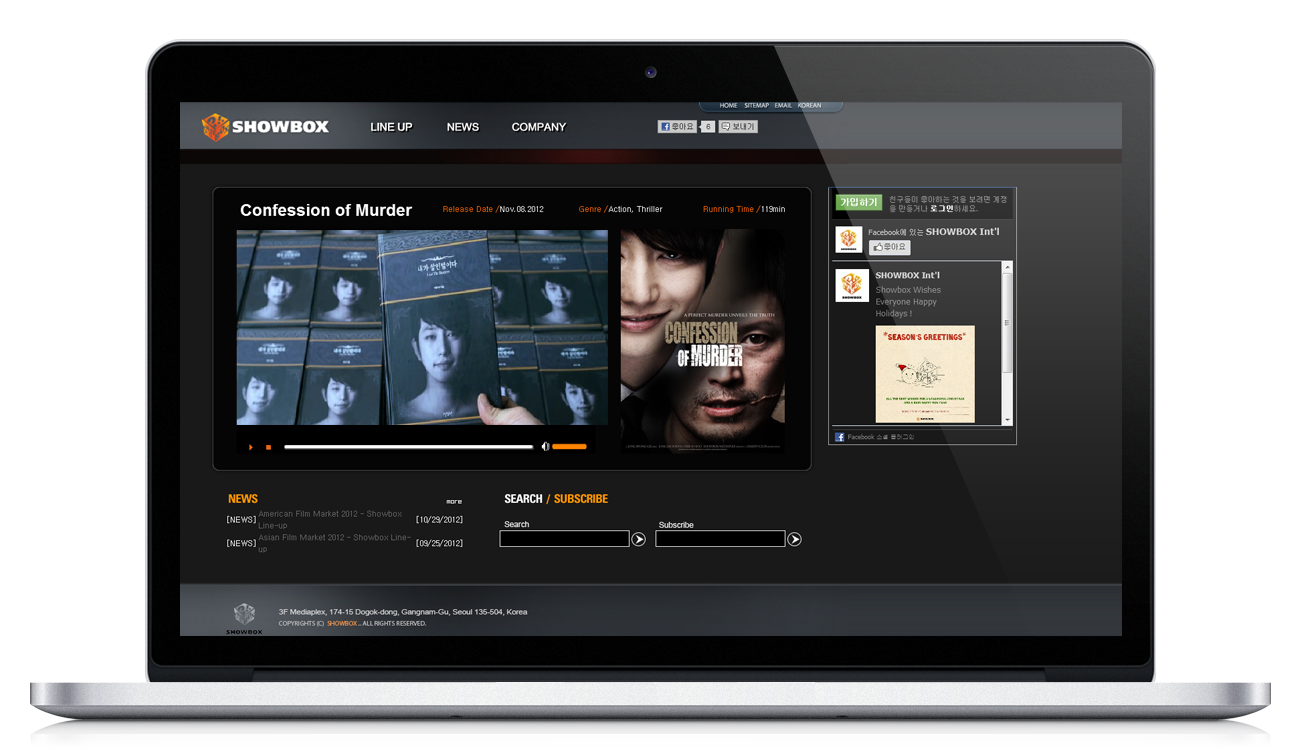Click the running time '119min'
The height and width of the screenshot is (750, 1300).
click(772, 209)
